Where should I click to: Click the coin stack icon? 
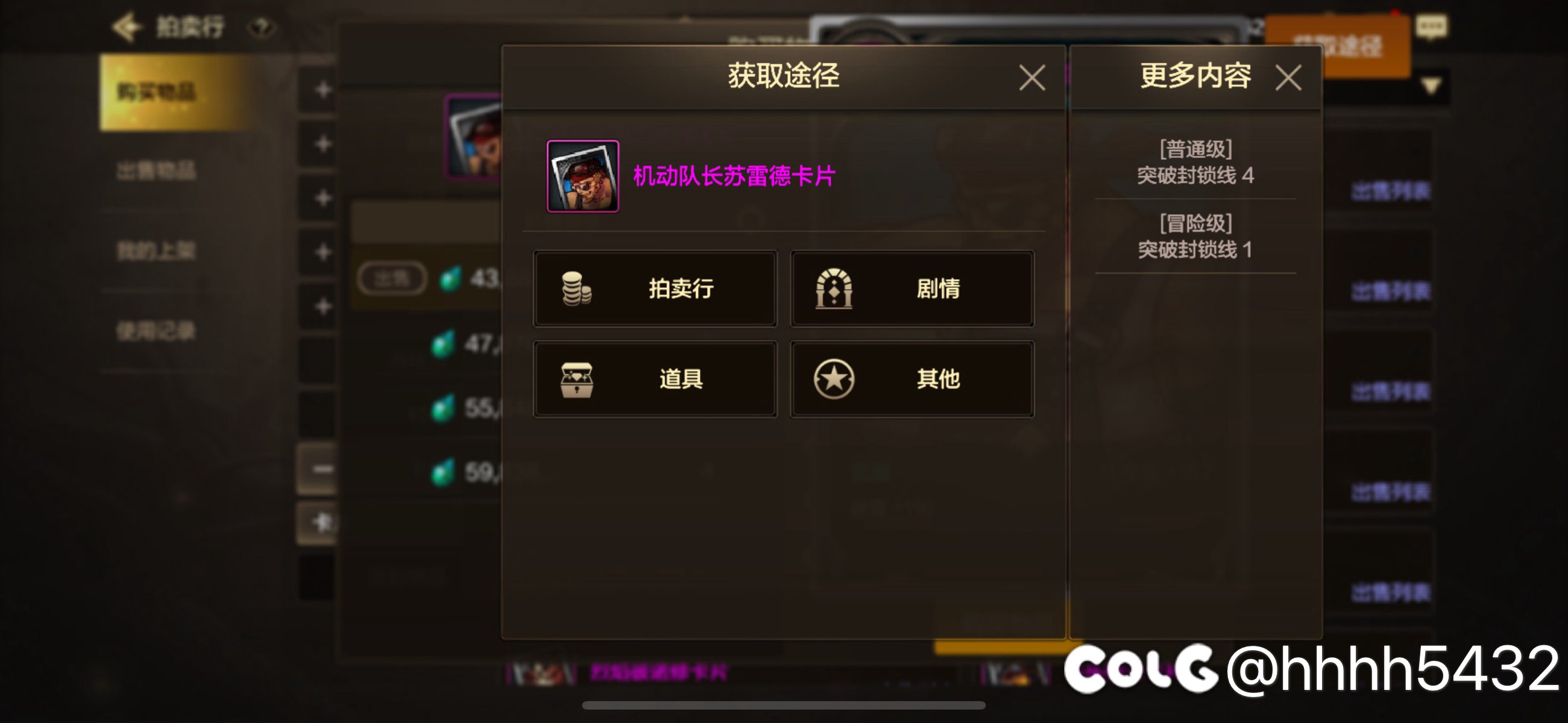(576, 289)
